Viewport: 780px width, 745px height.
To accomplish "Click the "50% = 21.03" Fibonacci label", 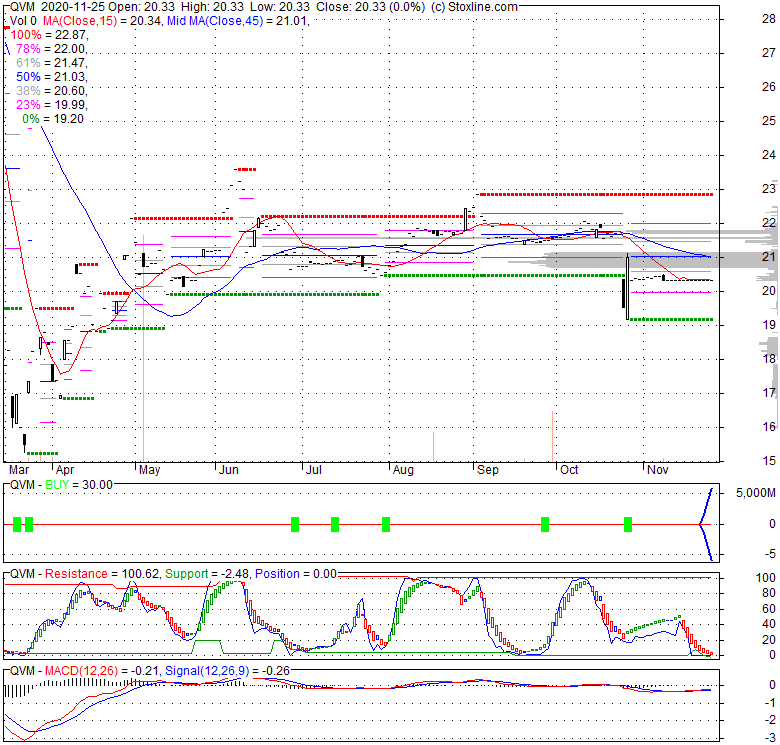I will (x=51, y=77).
